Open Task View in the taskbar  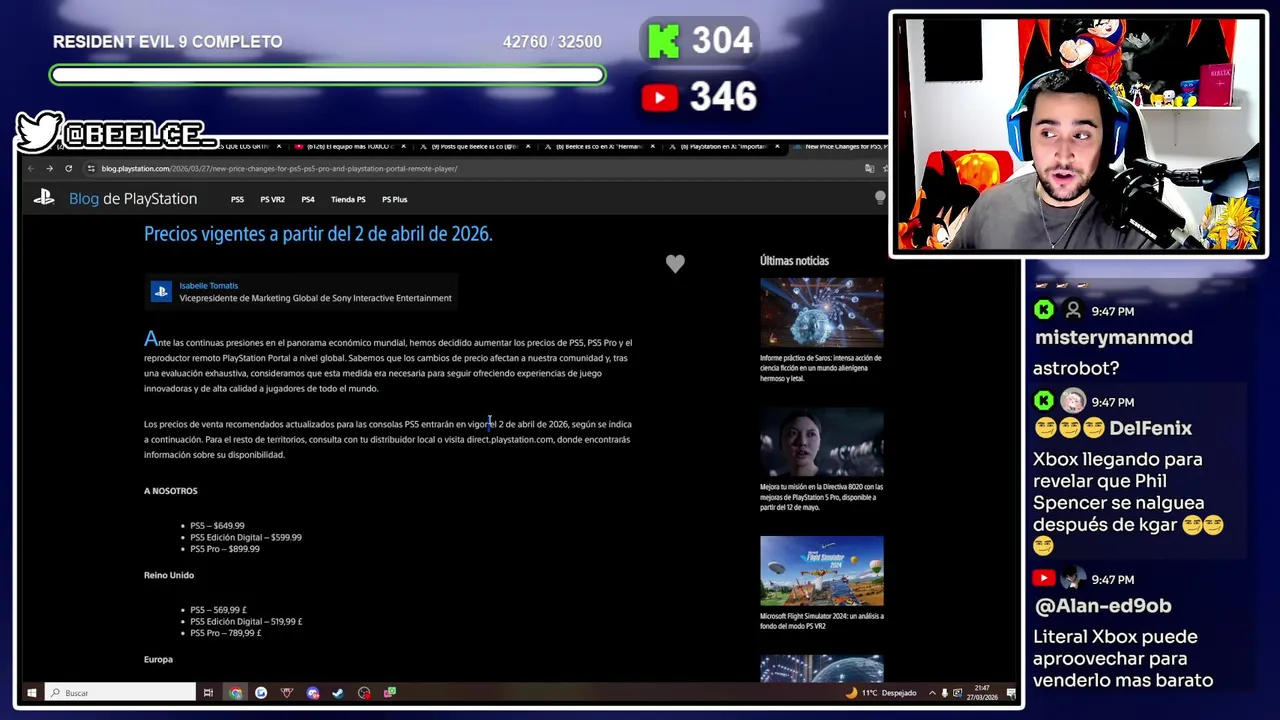pyautogui.click(x=208, y=692)
